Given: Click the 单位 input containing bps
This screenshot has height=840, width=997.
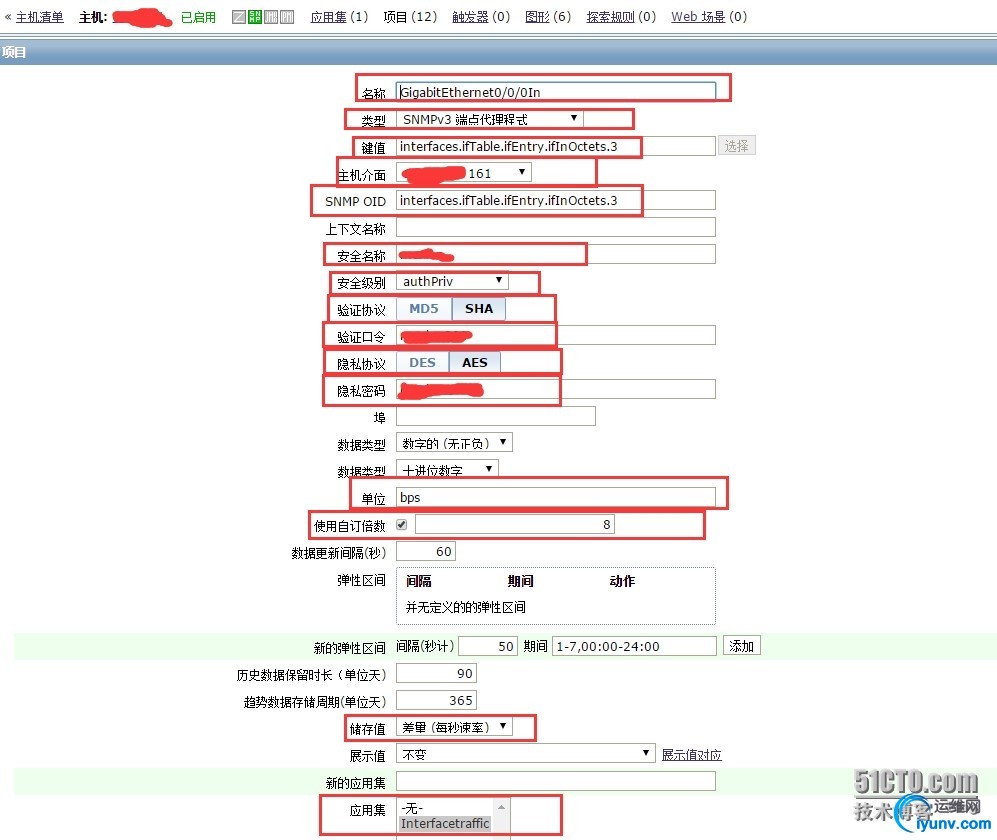Looking at the screenshot, I should [x=556, y=497].
